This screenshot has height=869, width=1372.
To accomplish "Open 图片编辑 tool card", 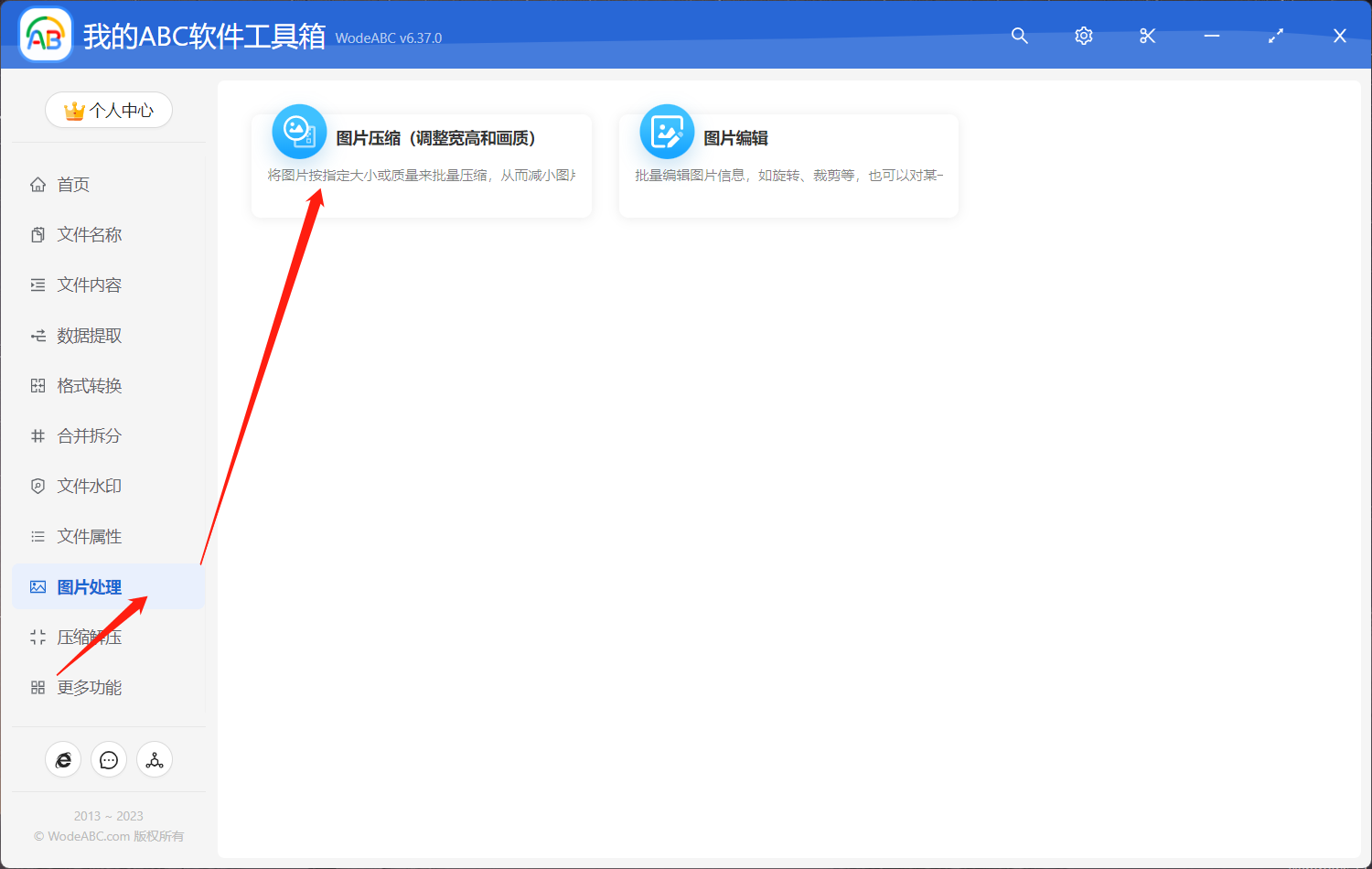I will [788, 166].
